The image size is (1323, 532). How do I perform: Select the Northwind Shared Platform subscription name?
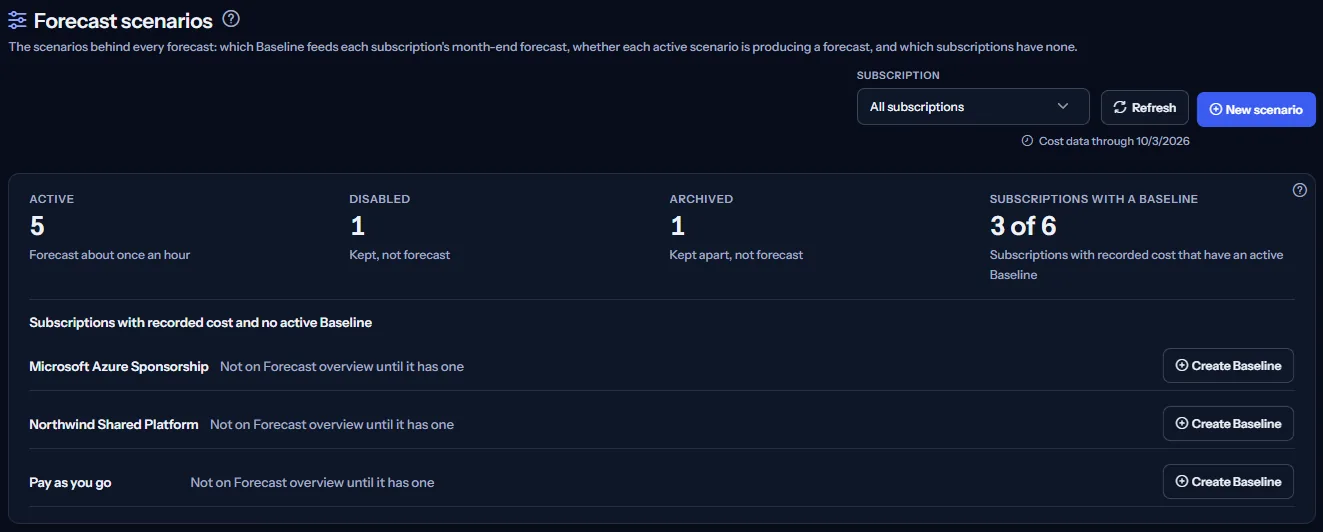click(114, 425)
